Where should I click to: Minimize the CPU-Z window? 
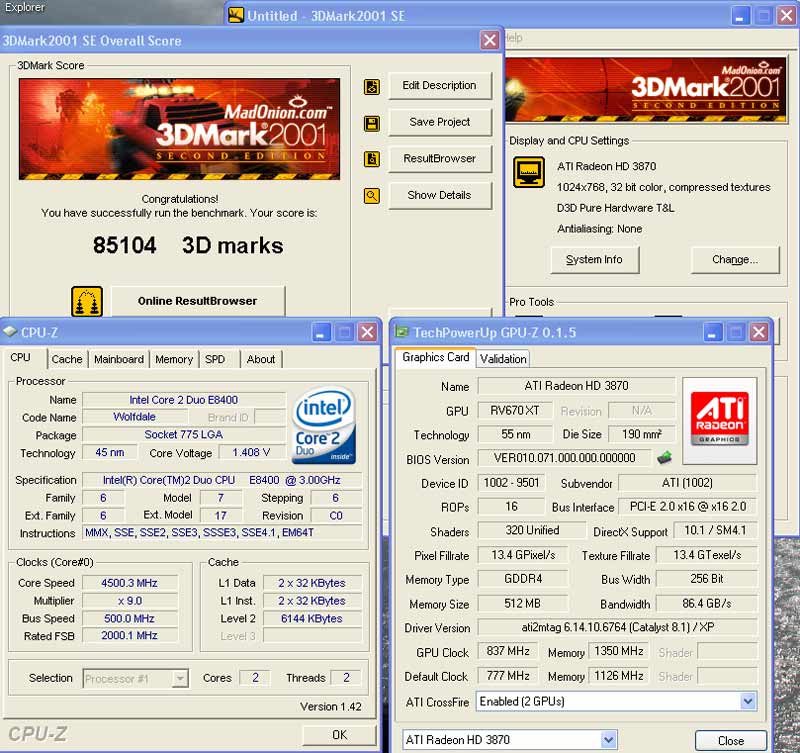320,333
